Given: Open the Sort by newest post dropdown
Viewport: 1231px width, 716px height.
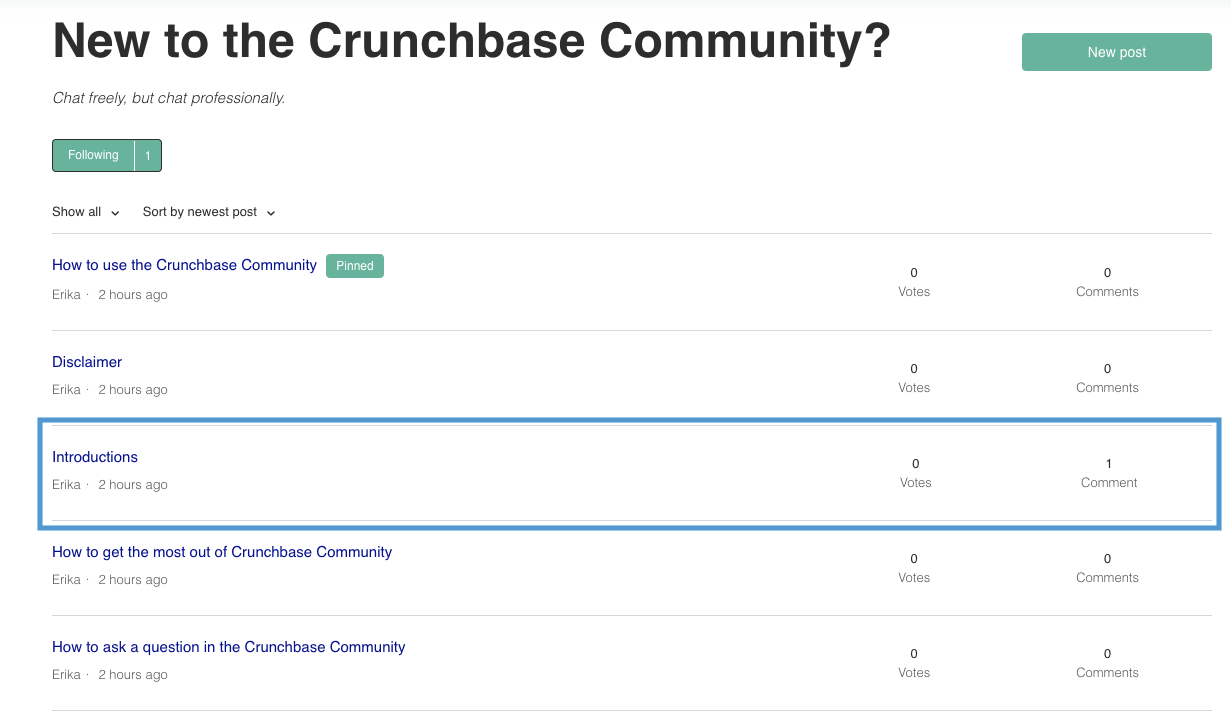Looking at the screenshot, I should point(209,212).
